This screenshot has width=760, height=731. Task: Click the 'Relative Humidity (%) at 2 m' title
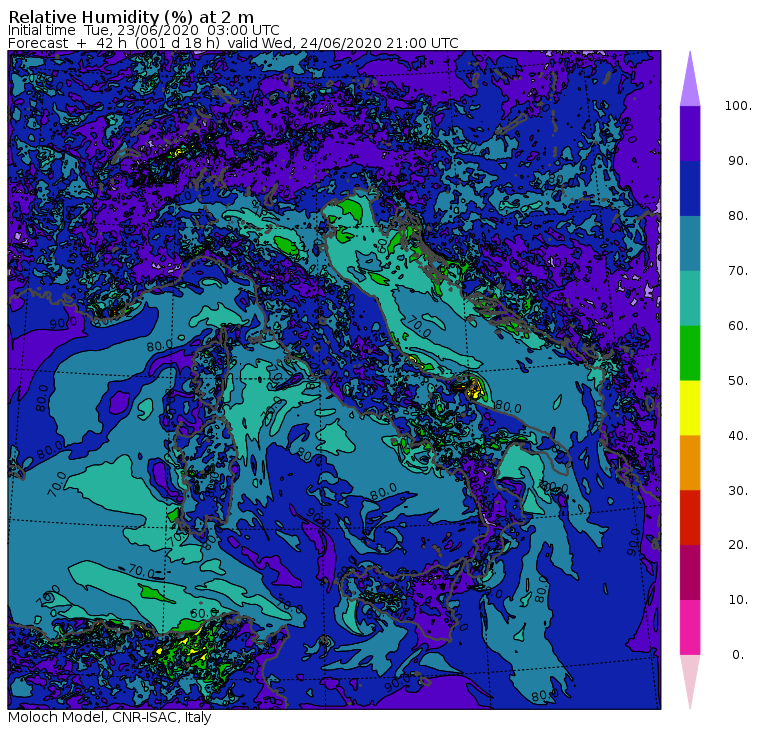tap(131, 17)
